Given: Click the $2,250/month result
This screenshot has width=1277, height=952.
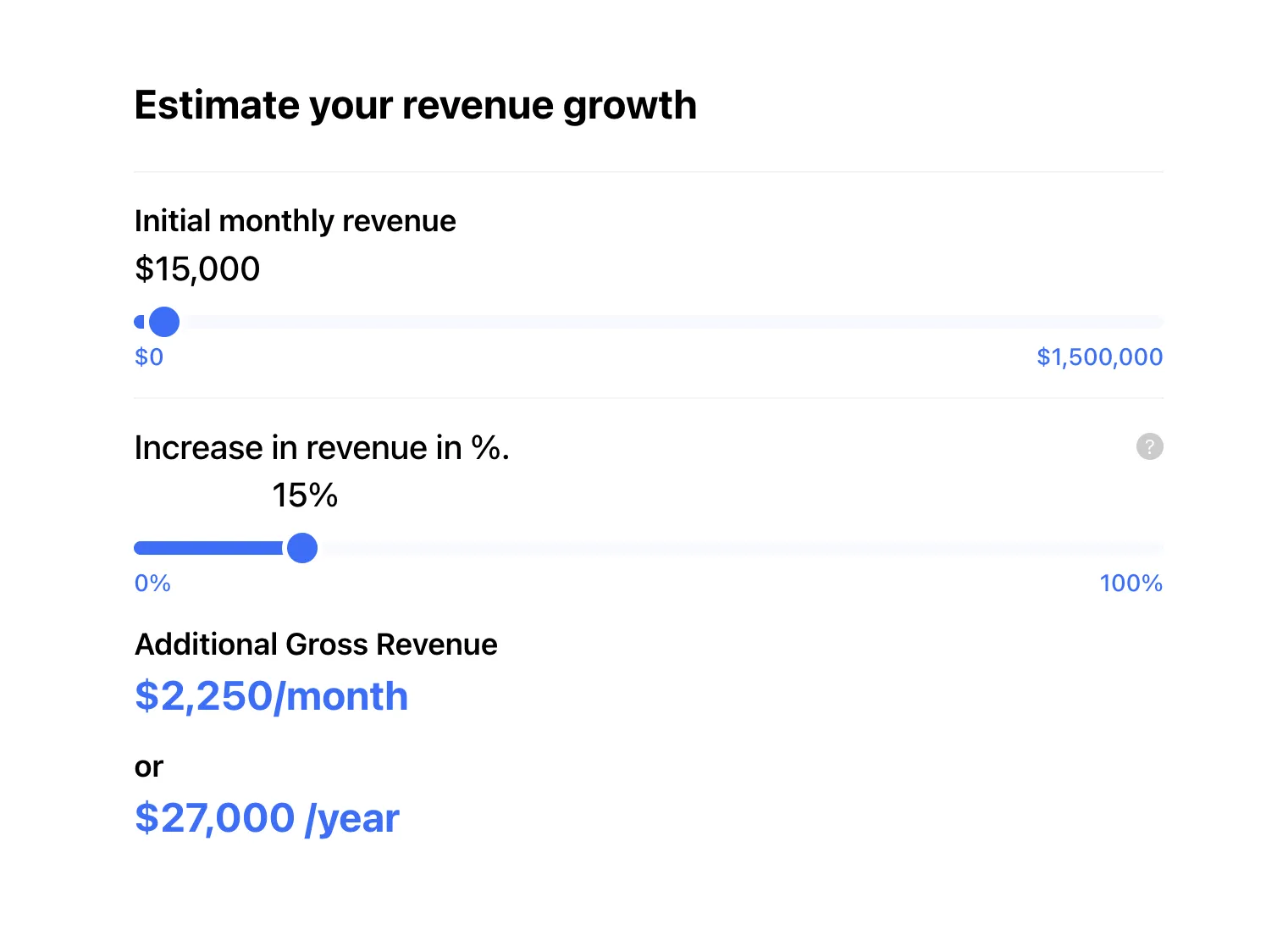Looking at the screenshot, I should click(x=271, y=696).
